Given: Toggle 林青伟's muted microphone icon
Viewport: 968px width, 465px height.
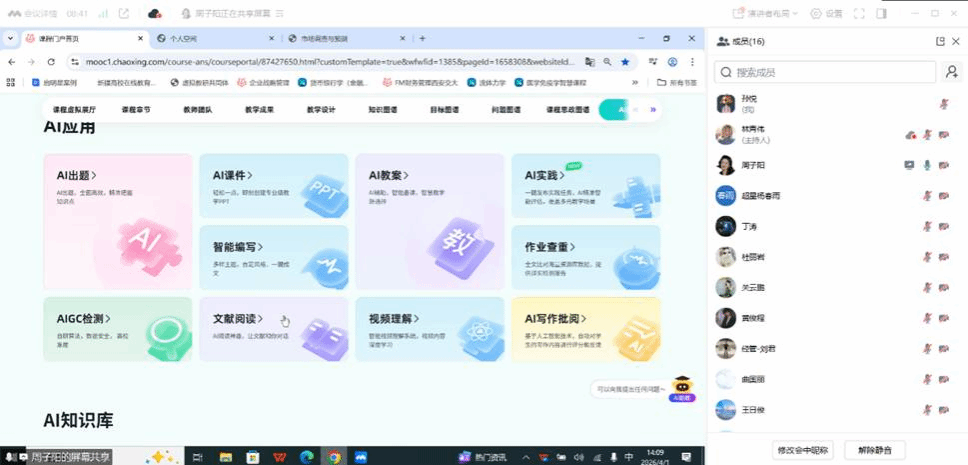Looking at the screenshot, I should coord(927,135).
